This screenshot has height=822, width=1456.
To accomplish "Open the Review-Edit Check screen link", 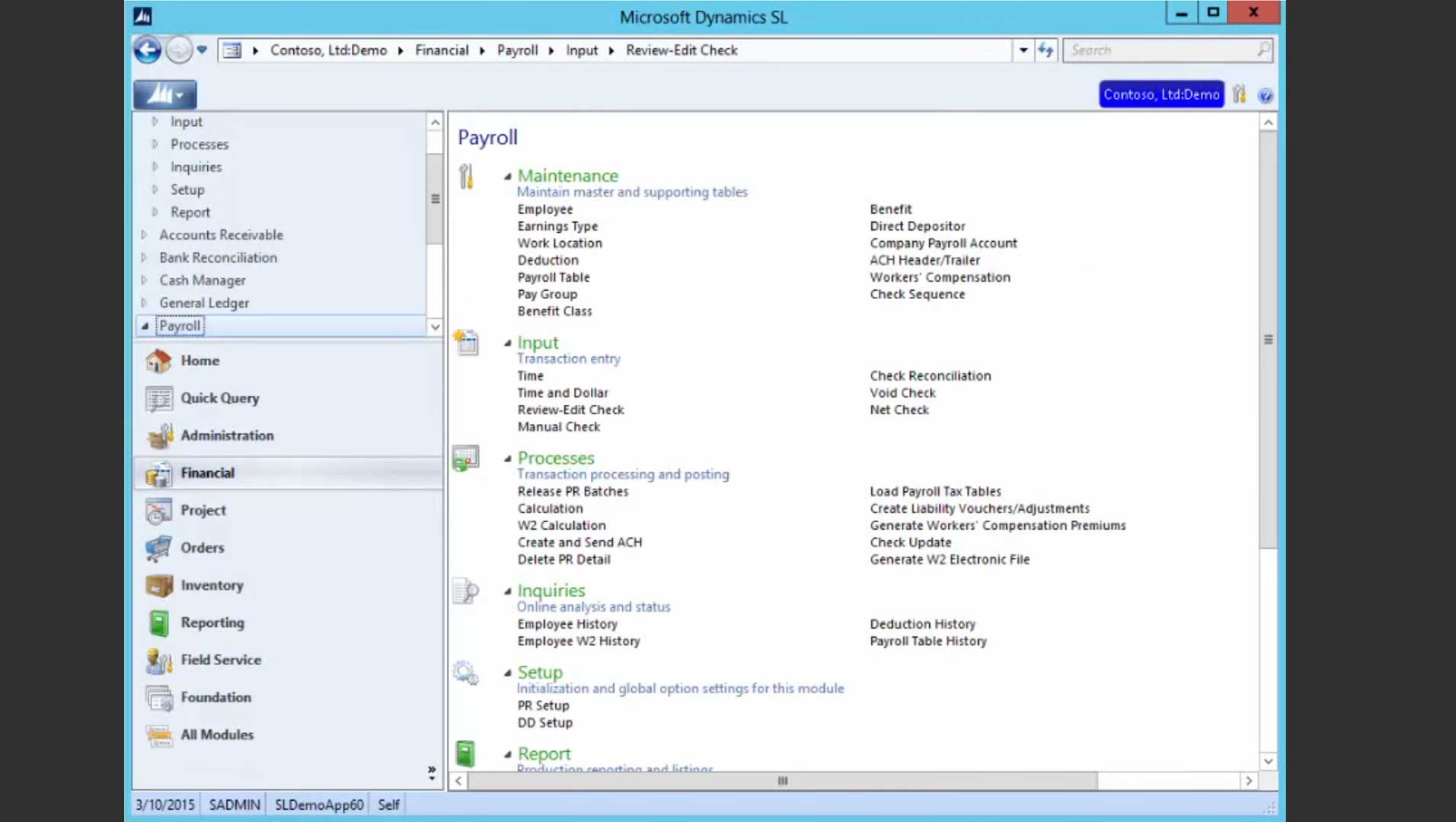I will click(570, 409).
